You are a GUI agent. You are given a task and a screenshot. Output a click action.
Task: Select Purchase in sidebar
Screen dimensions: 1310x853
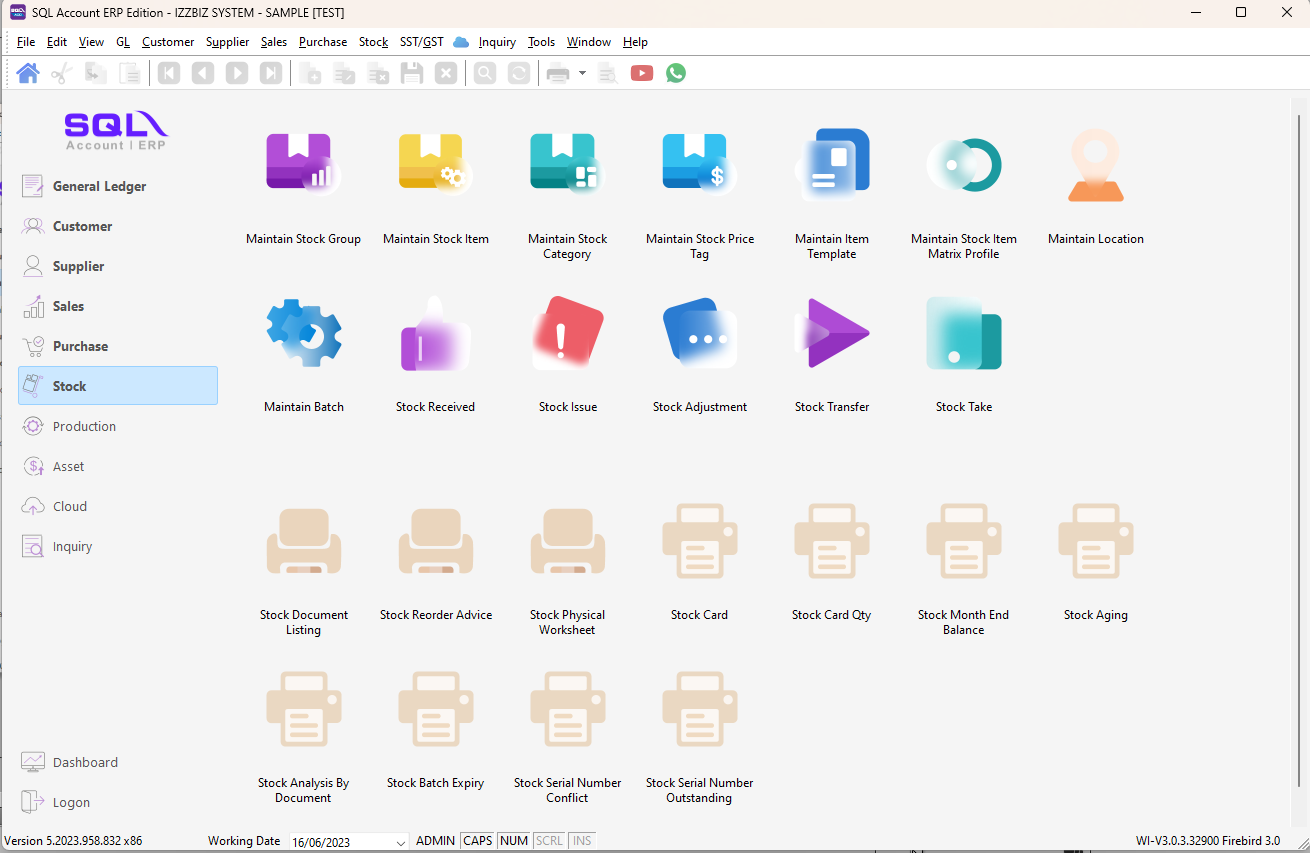(x=118, y=346)
